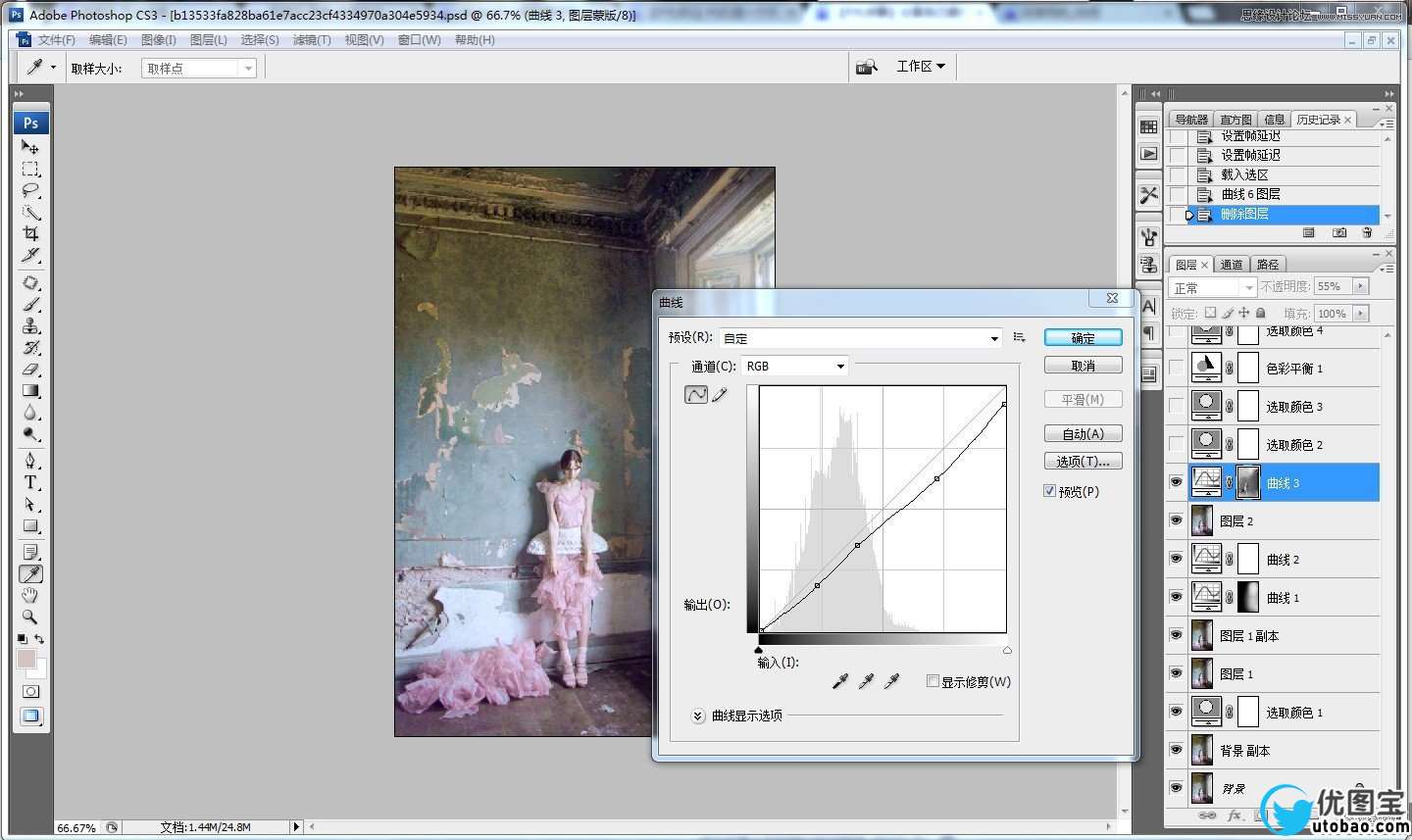This screenshot has width=1412, height=840.
Task: Select the Type tool
Action: pos(30,482)
